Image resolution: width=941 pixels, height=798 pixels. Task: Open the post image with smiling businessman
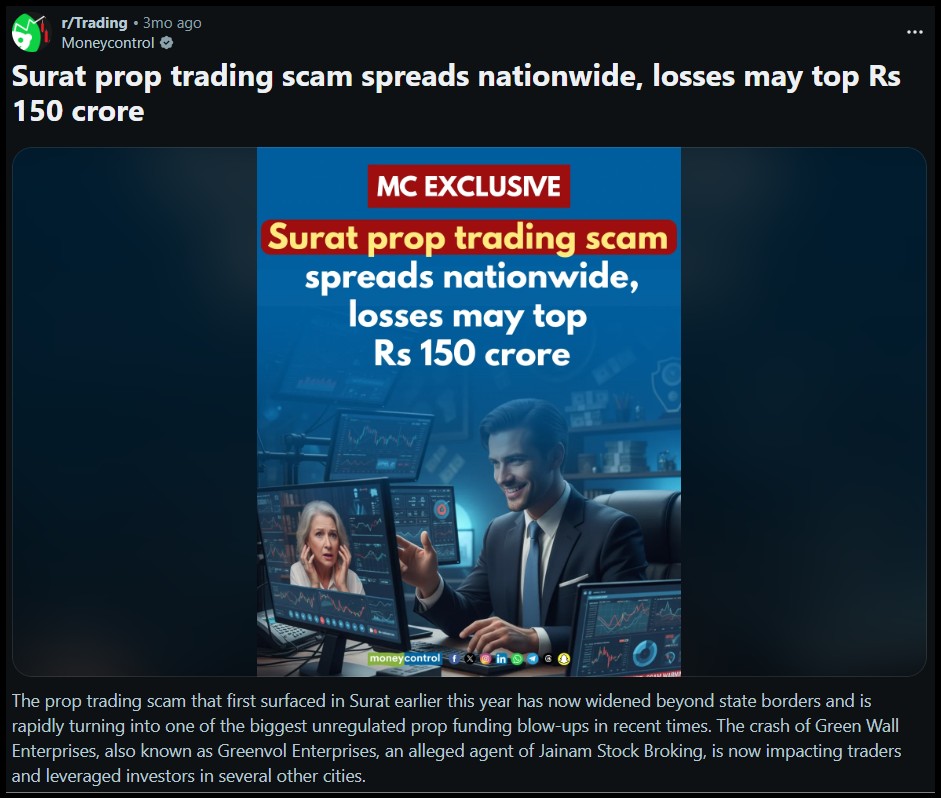coord(469,412)
